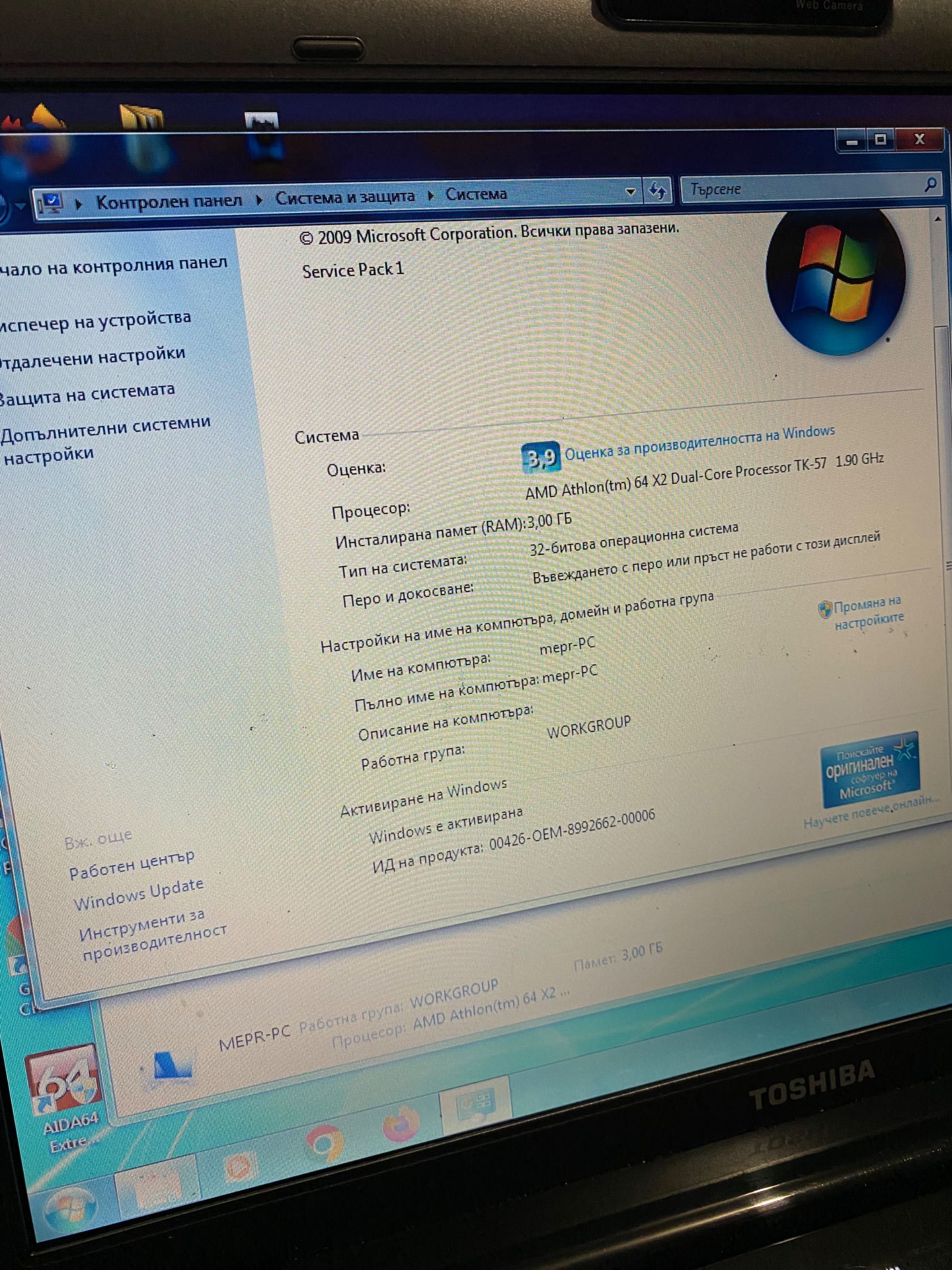Open the arrow before Система breadcrumb
Viewport: 952px width, 1270px height.
431,195
